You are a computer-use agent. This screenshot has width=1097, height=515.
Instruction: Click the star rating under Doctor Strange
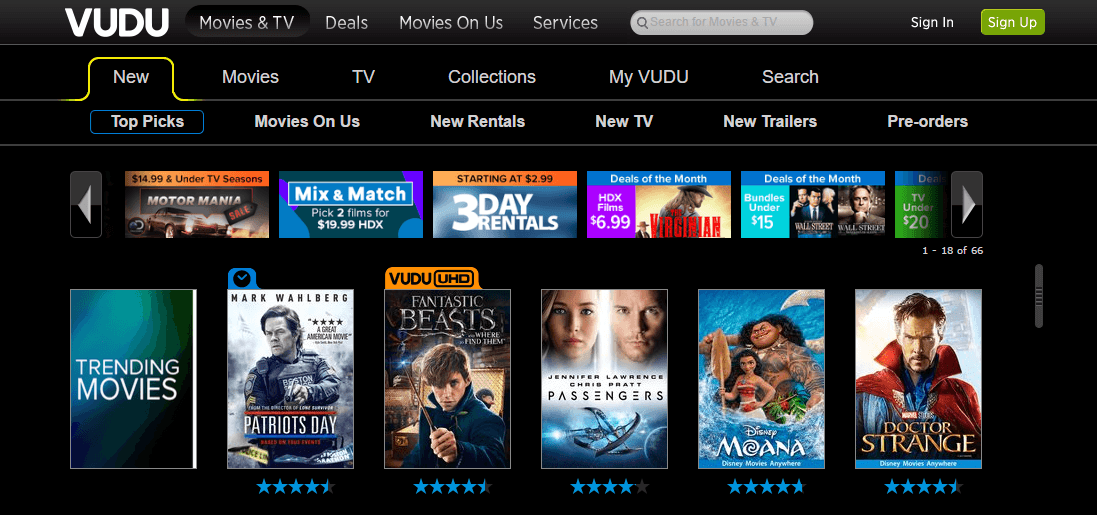(923, 486)
